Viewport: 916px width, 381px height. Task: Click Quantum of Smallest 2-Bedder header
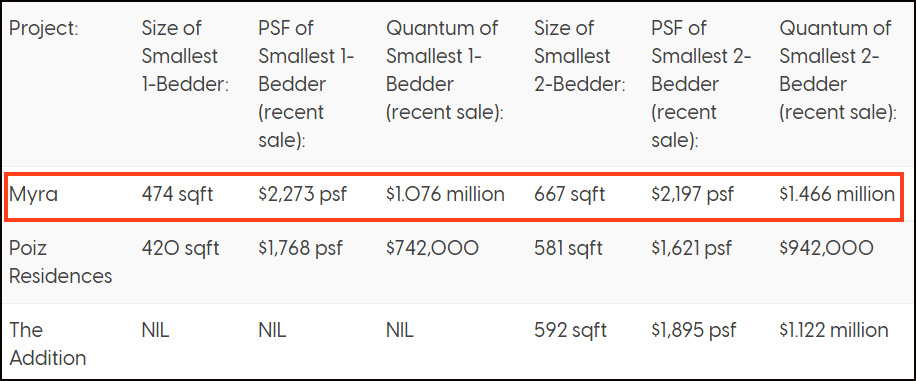(x=838, y=70)
